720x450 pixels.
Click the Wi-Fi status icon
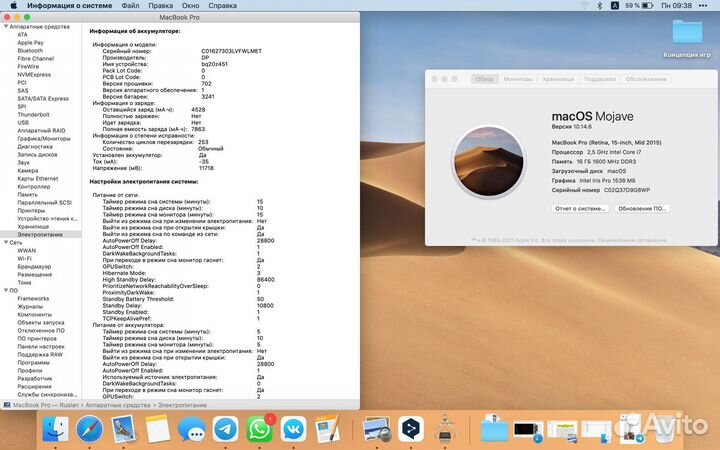[x=584, y=6]
